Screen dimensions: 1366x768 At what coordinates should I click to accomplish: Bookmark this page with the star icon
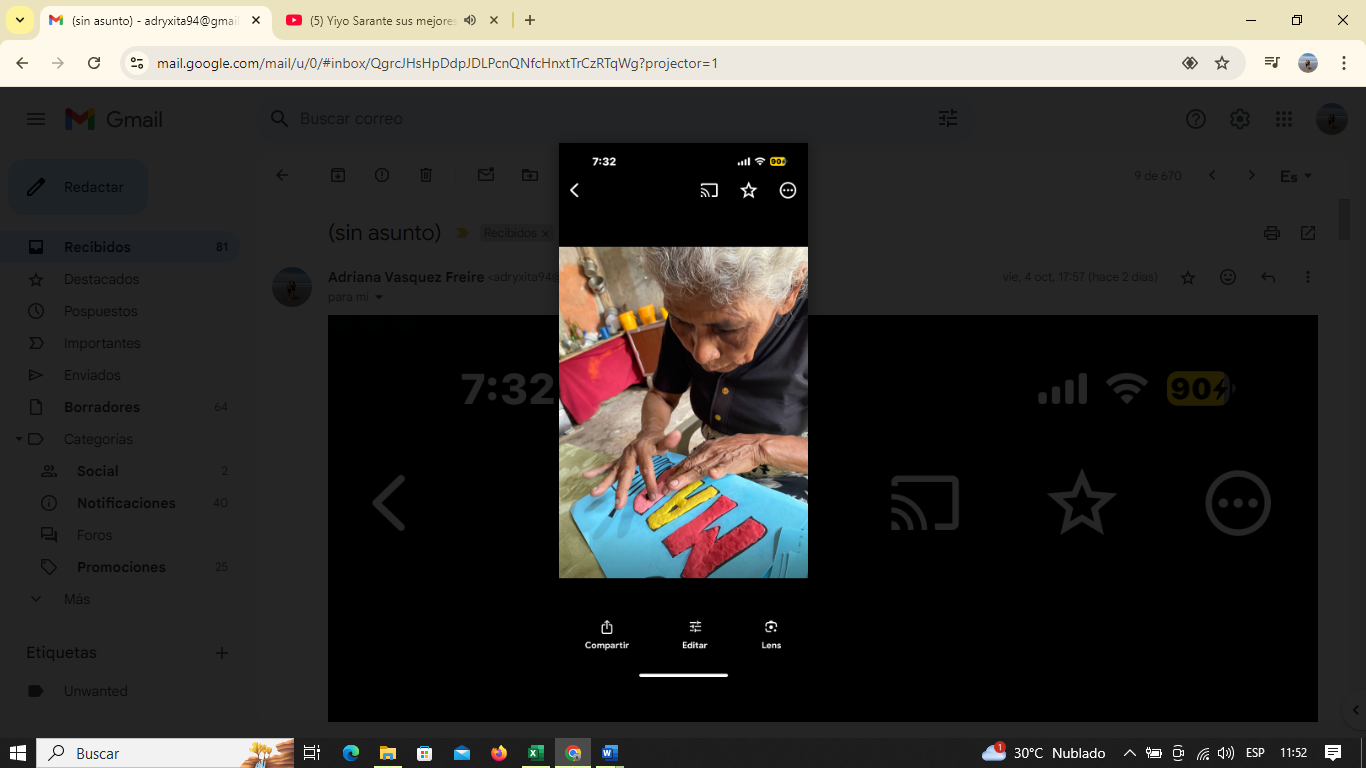point(1222,63)
